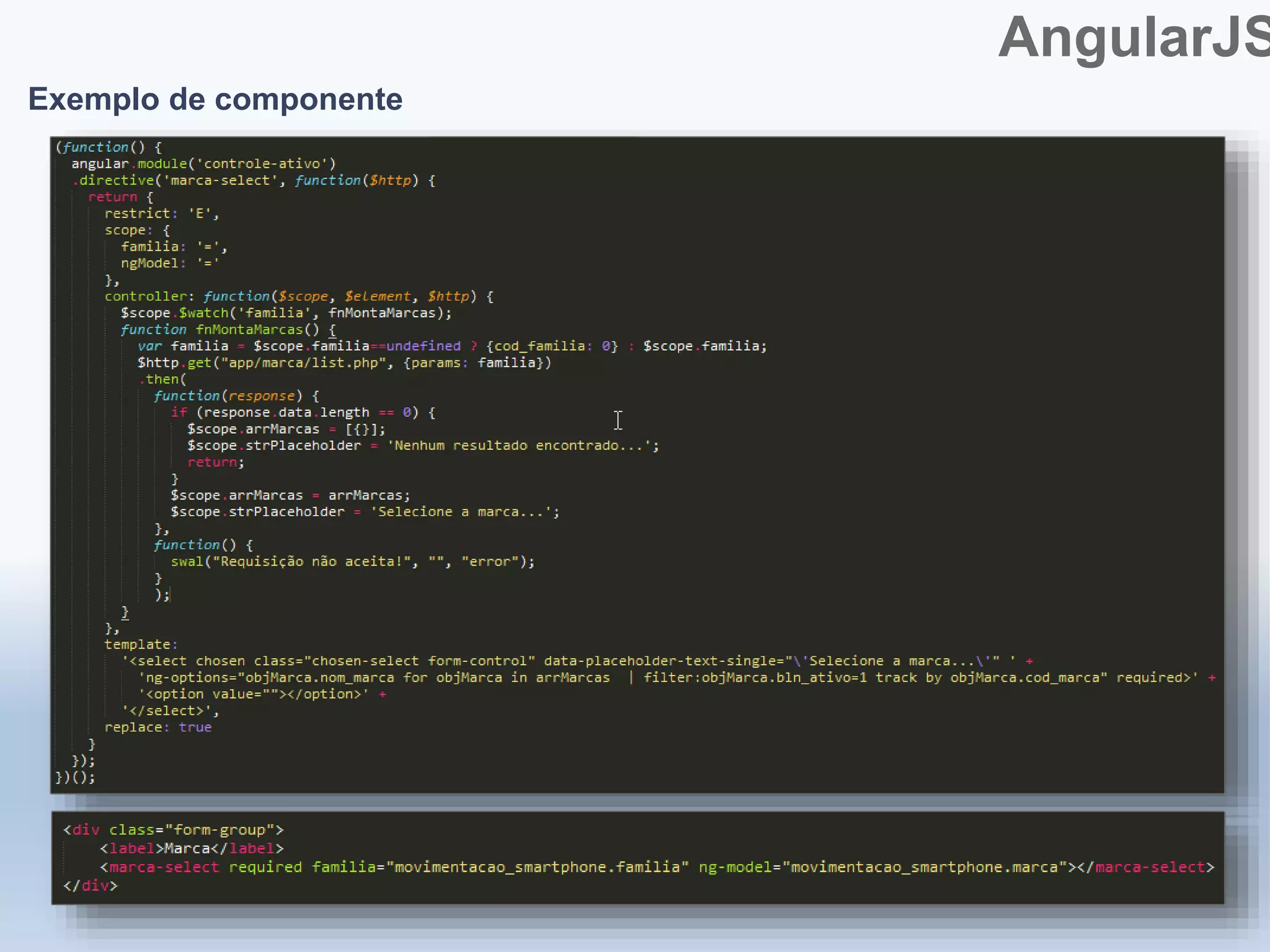Click the '})();' last code line
Image resolution: width=1270 pixels, height=952 pixels.
click(75, 777)
